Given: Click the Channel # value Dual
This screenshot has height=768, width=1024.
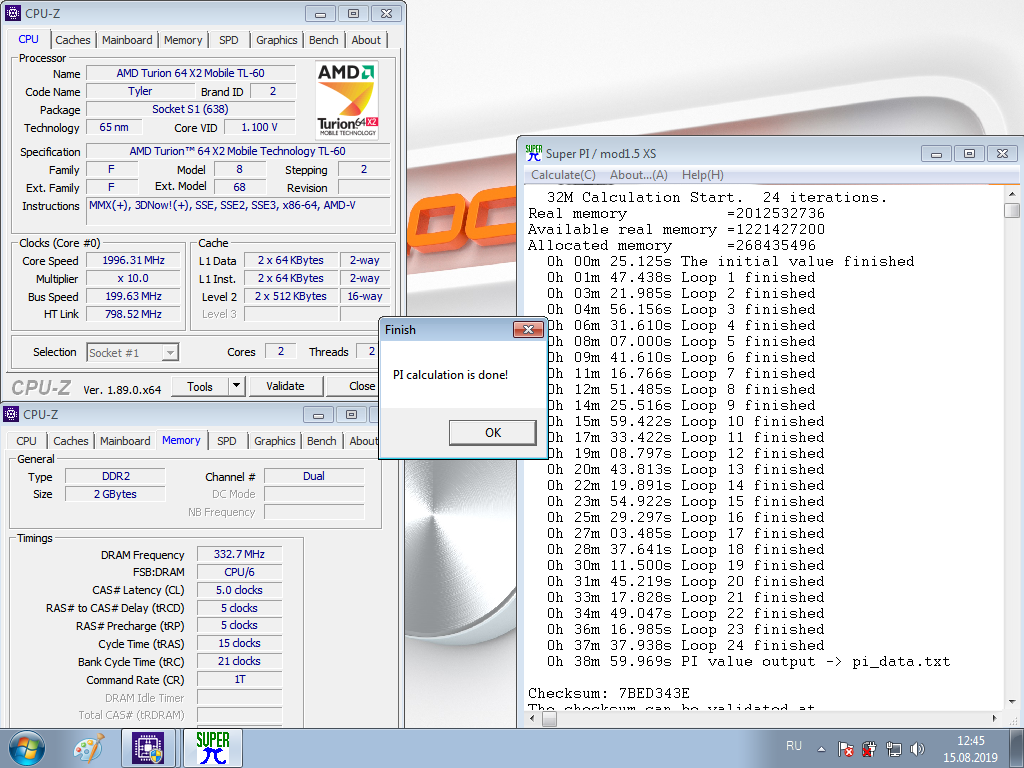Looking at the screenshot, I should 313,476.
